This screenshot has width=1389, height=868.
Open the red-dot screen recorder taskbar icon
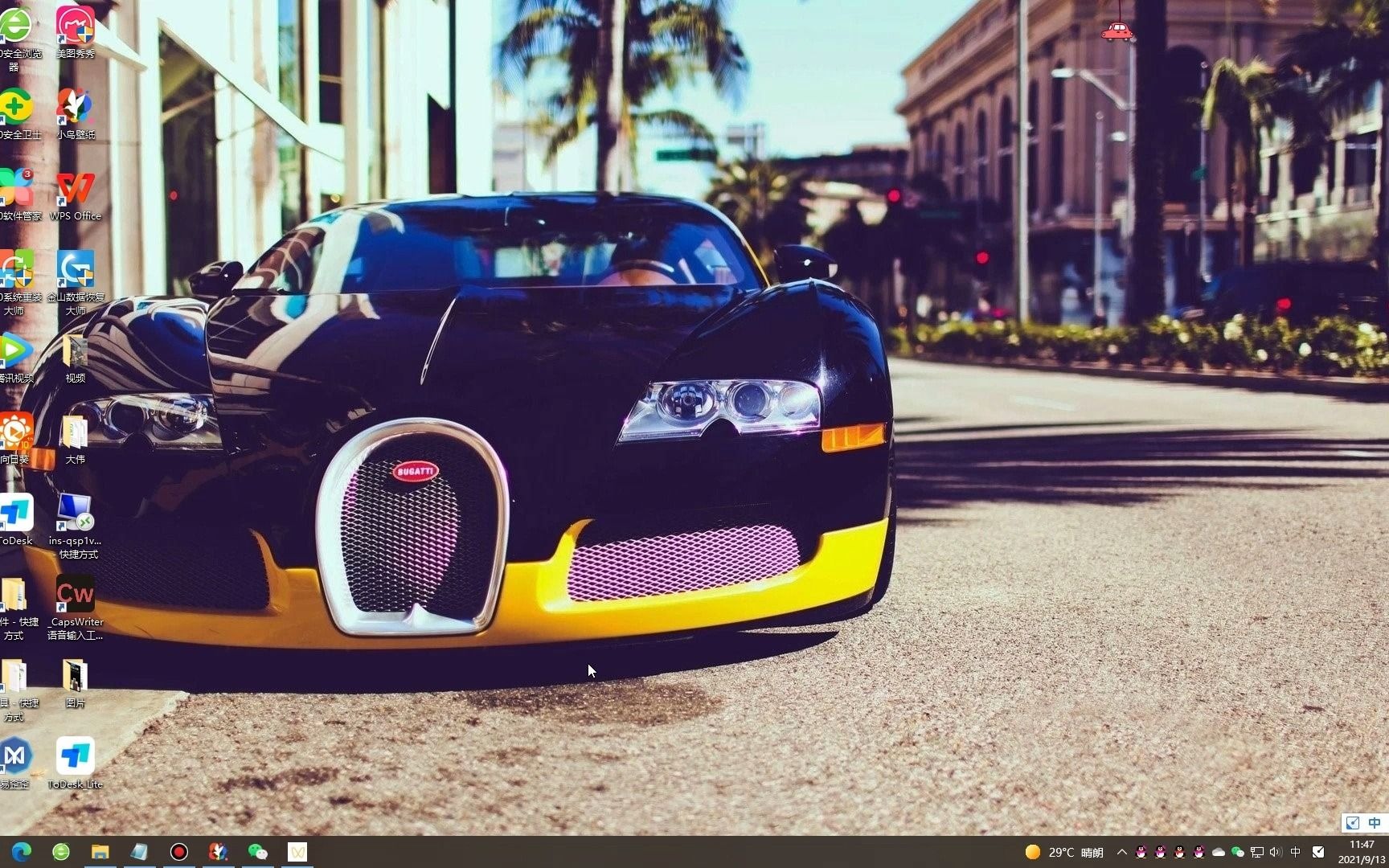tap(178, 852)
